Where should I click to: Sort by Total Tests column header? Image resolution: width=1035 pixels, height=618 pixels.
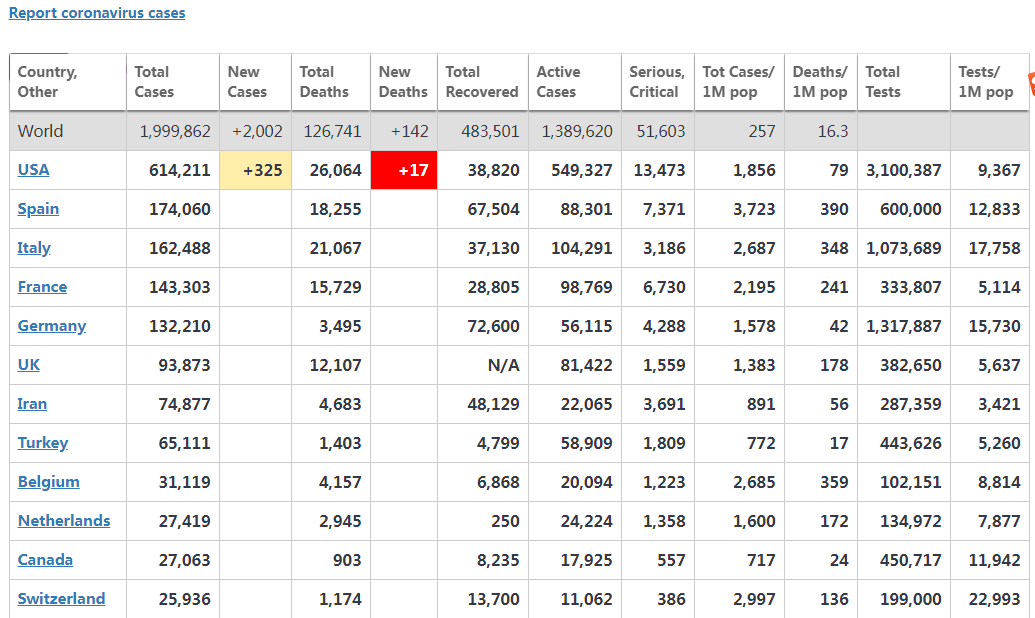904,82
